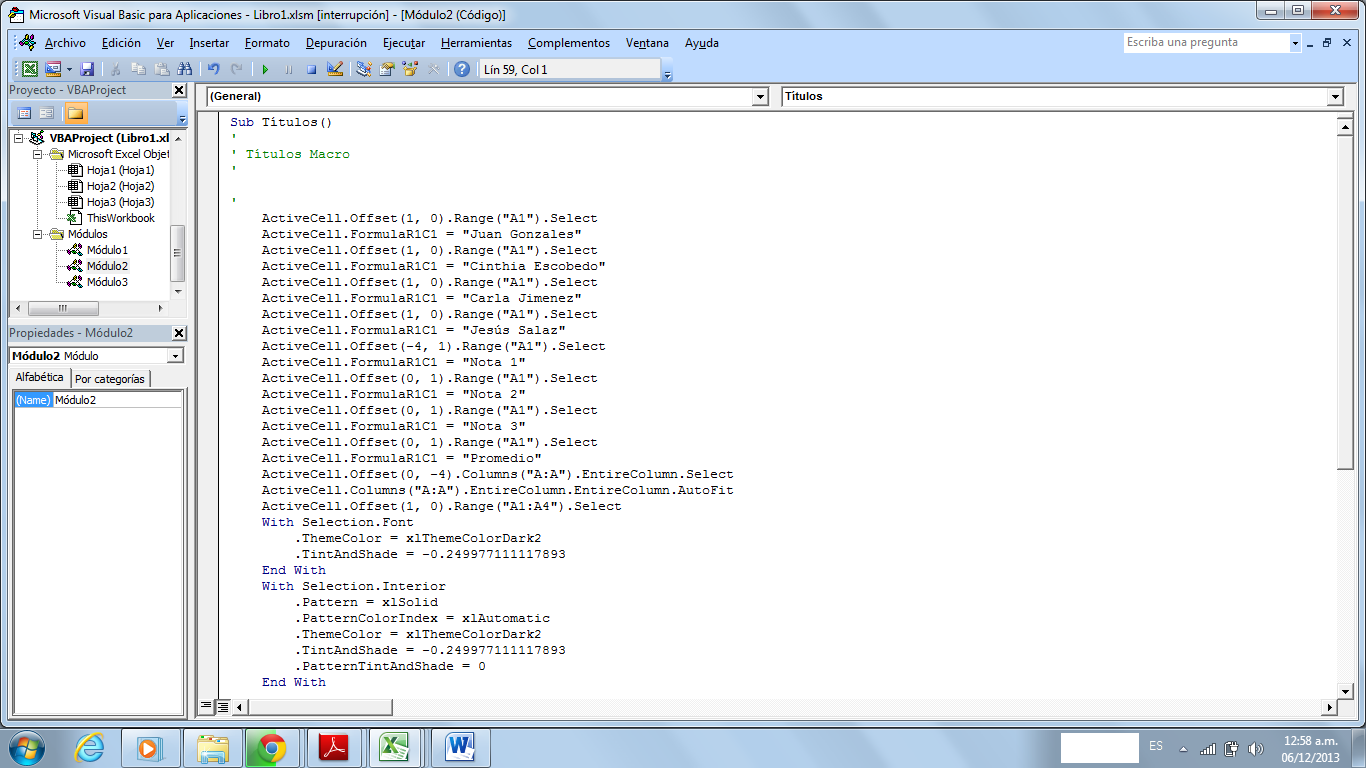Close the Propiedades - Módulo2 panel
This screenshot has width=1366, height=768.
tap(179, 333)
